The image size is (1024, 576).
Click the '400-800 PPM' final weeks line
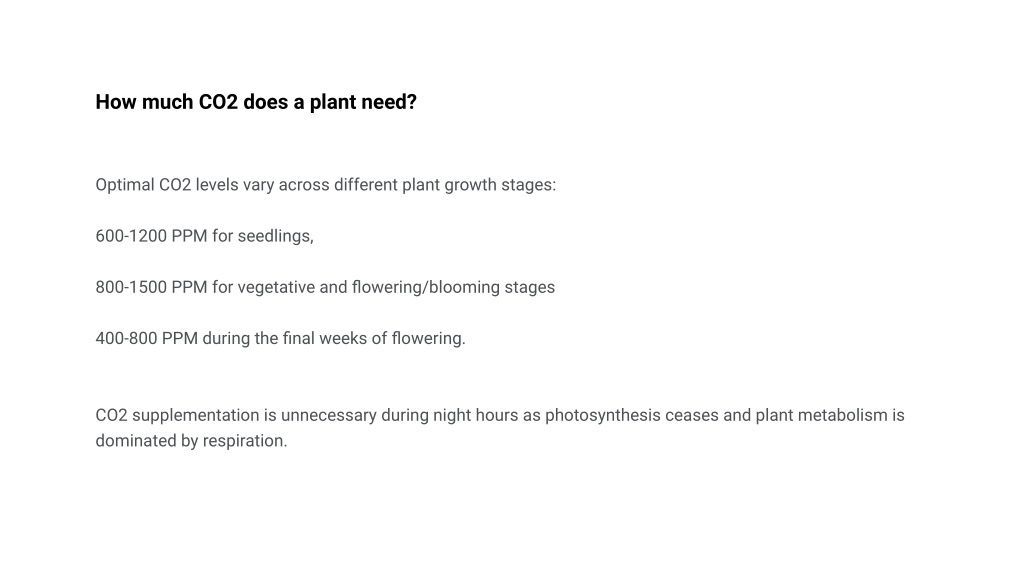(281, 338)
